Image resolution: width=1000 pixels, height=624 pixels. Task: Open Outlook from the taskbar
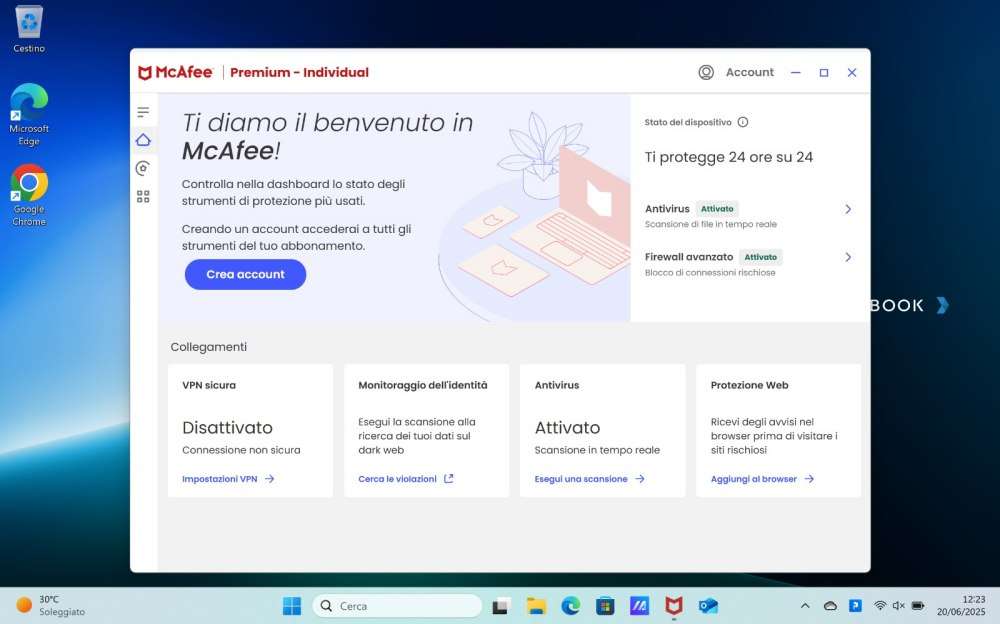pos(708,605)
